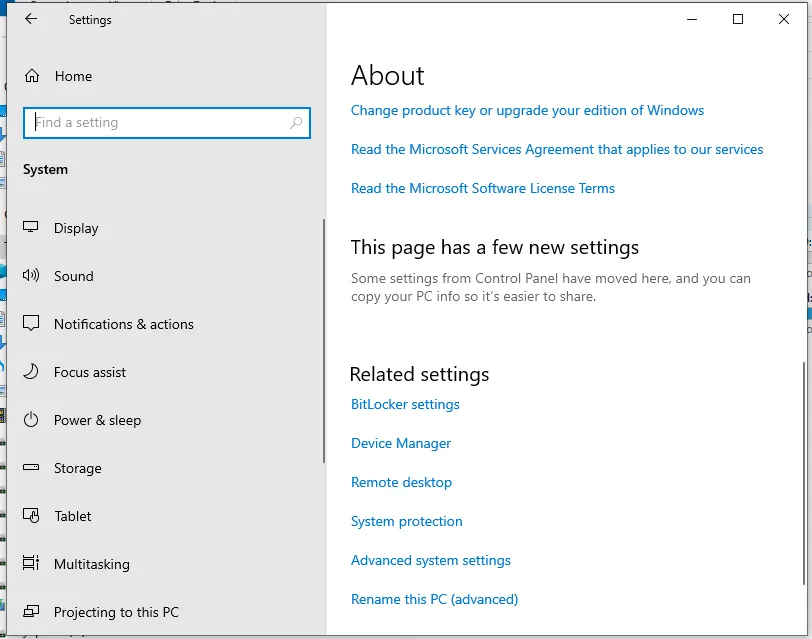812x639 pixels.
Task: Click the Related settings heading
Action: tap(419, 374)
